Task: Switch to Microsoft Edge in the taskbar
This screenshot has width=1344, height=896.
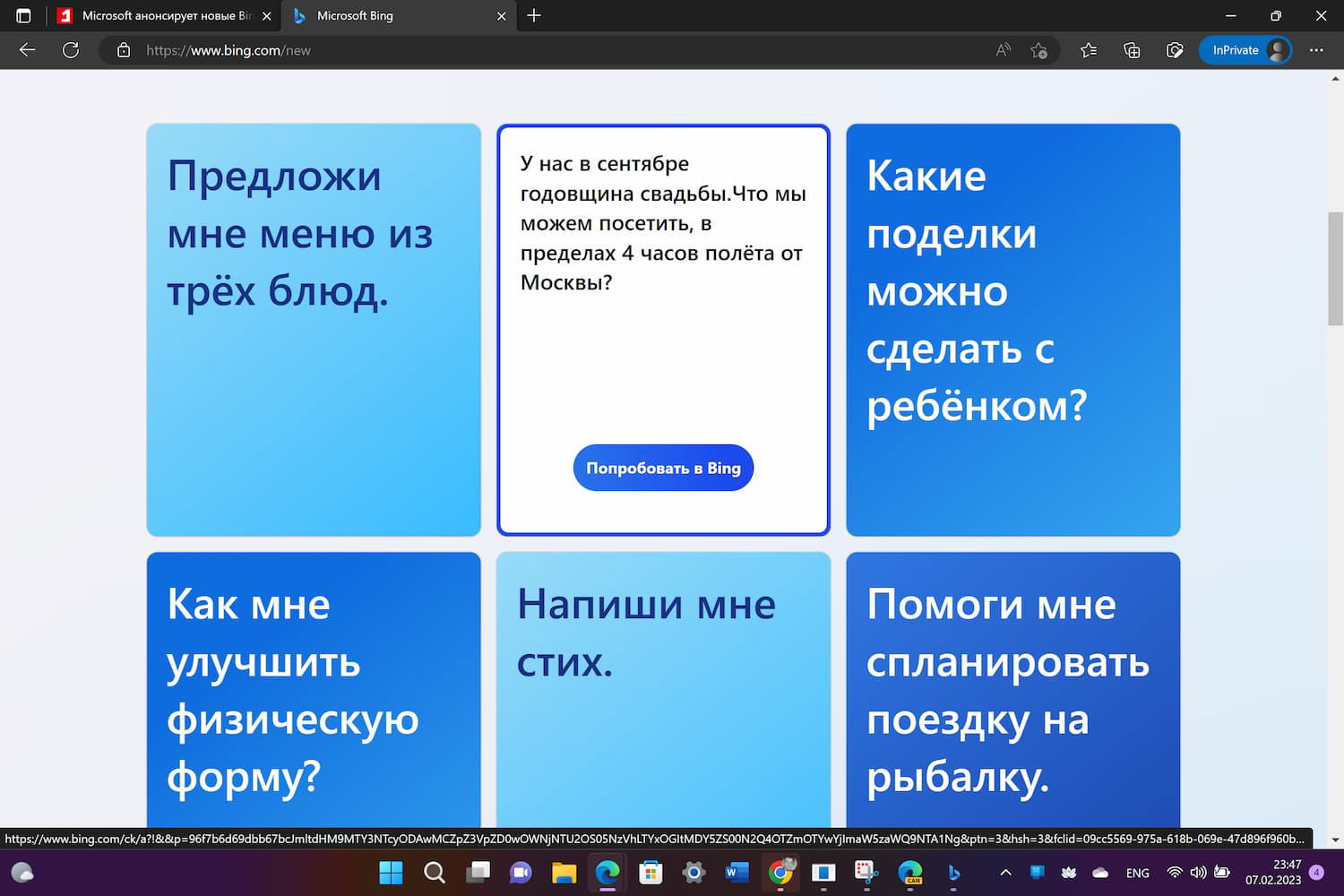Action: tap(607, 873)
